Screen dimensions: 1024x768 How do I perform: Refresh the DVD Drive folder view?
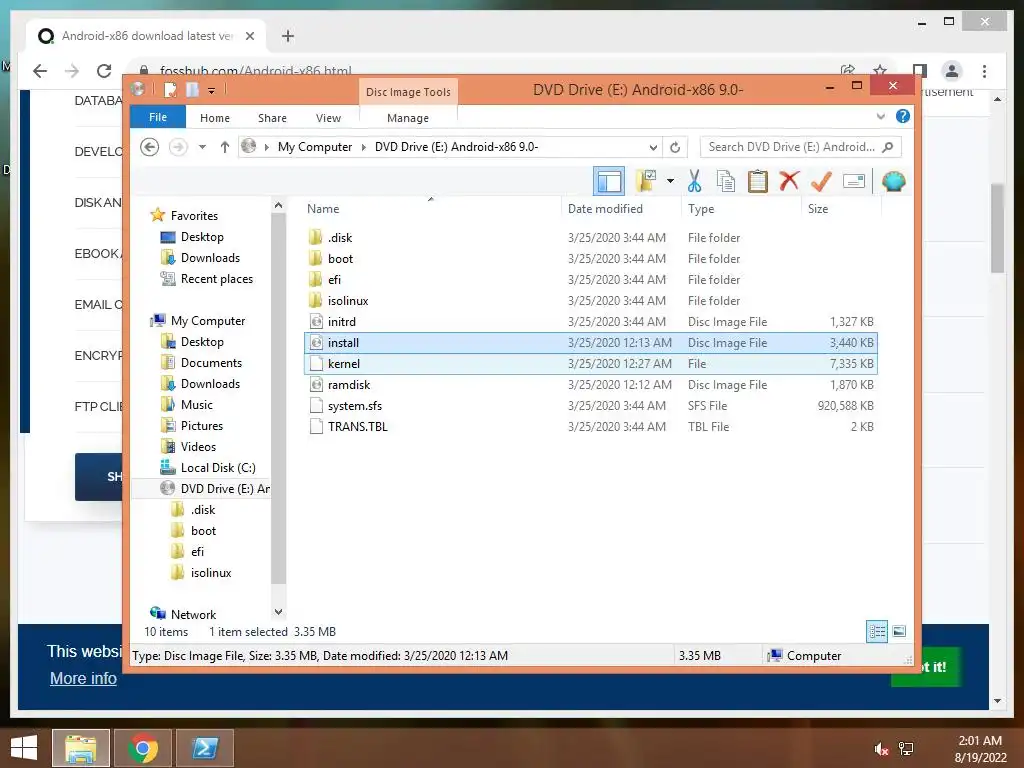coord(675,148)
